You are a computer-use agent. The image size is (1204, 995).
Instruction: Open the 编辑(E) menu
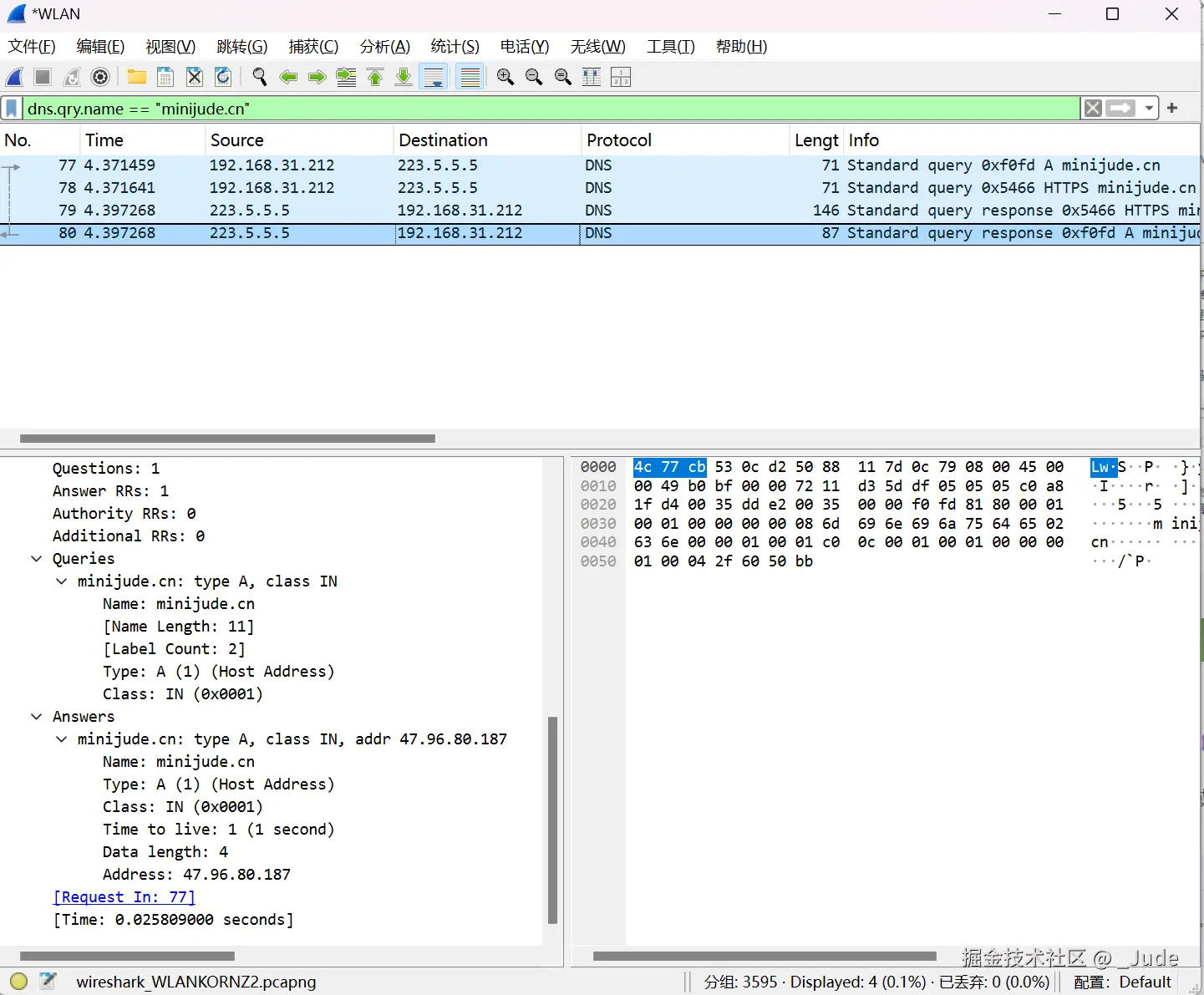point(100,47)
